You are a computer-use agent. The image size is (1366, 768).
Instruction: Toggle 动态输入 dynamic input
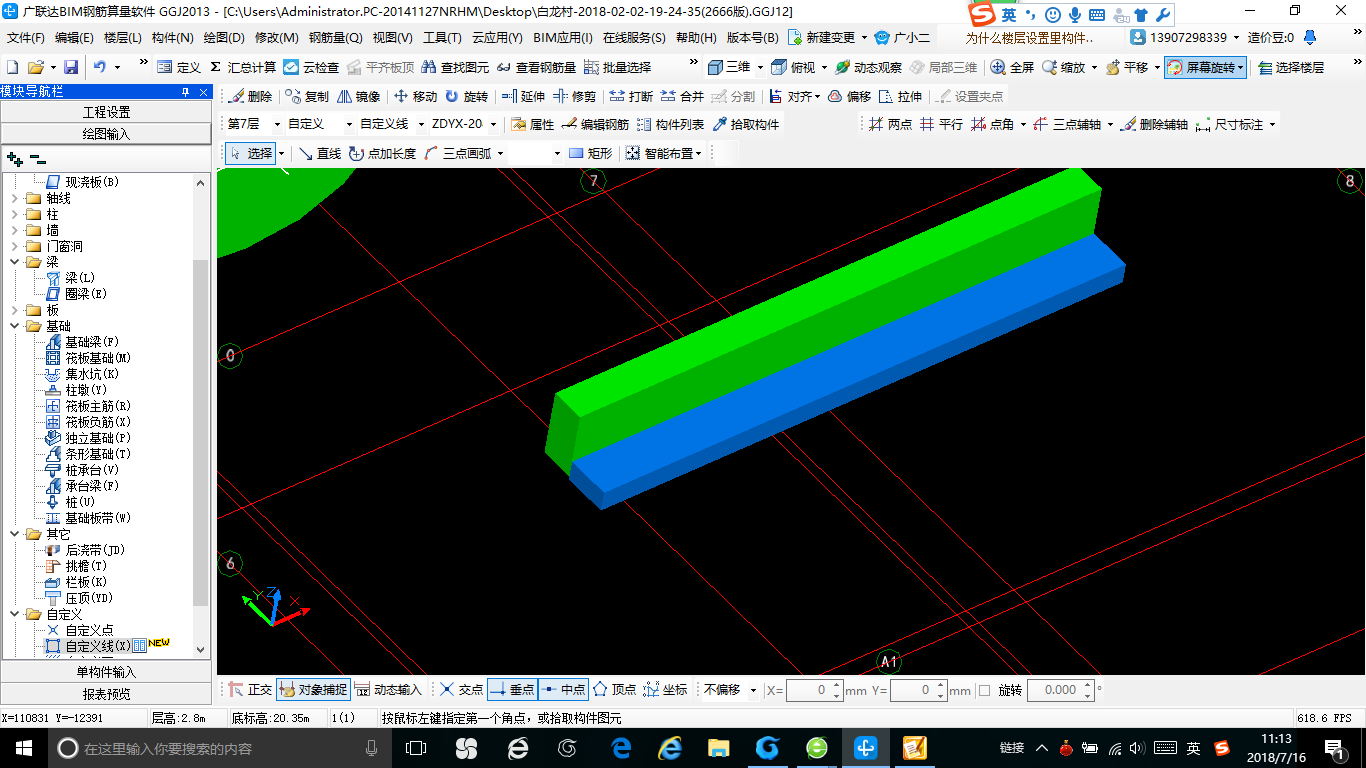pyautogui.click(x=388, y=690)
